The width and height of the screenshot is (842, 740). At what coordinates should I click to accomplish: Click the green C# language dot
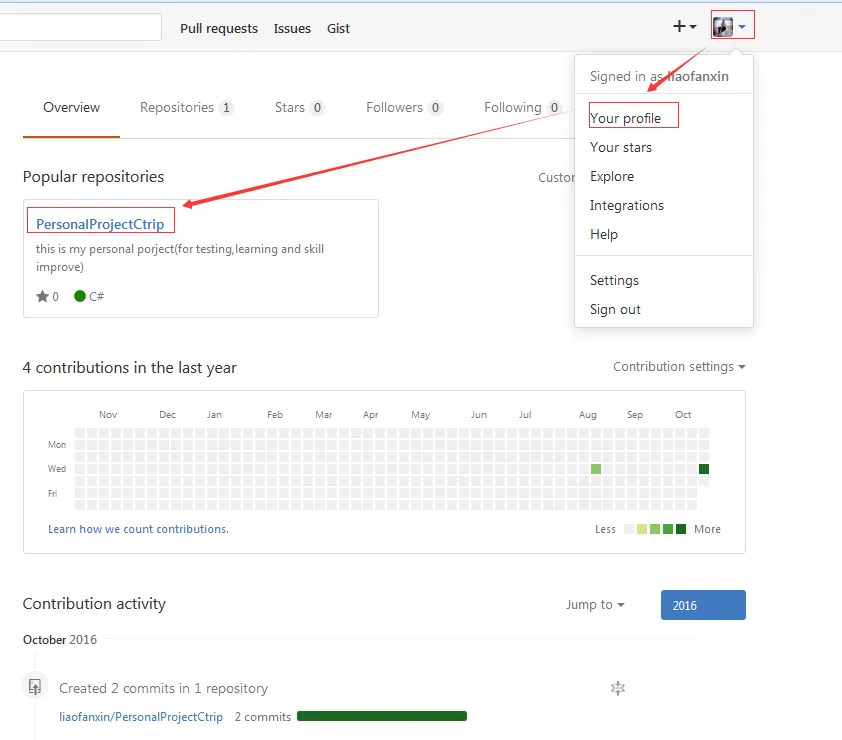pyautogui.click(x=80, y=296)
